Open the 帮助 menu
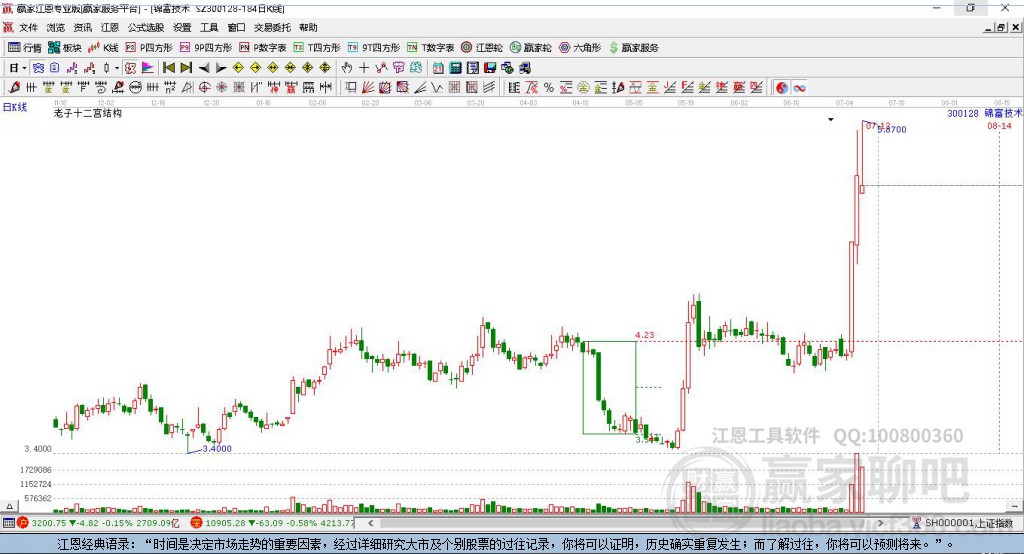 [308, 27]
